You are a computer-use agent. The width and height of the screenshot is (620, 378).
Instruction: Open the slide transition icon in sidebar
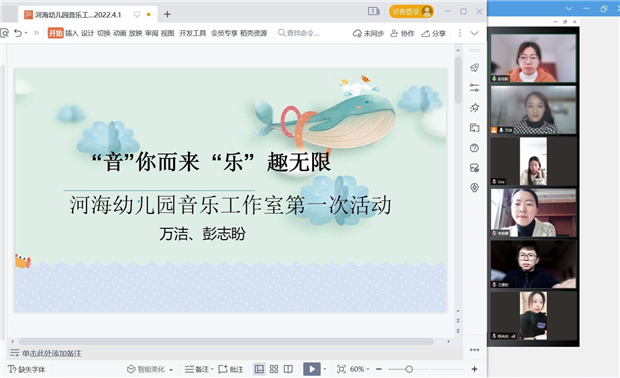pyautogui.click(x=474, y=128)
